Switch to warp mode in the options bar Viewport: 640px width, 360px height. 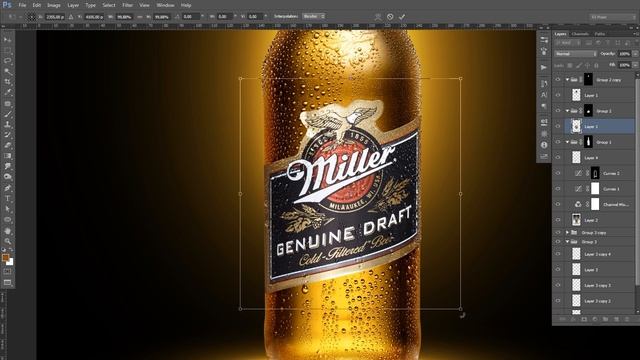(378, 17)
